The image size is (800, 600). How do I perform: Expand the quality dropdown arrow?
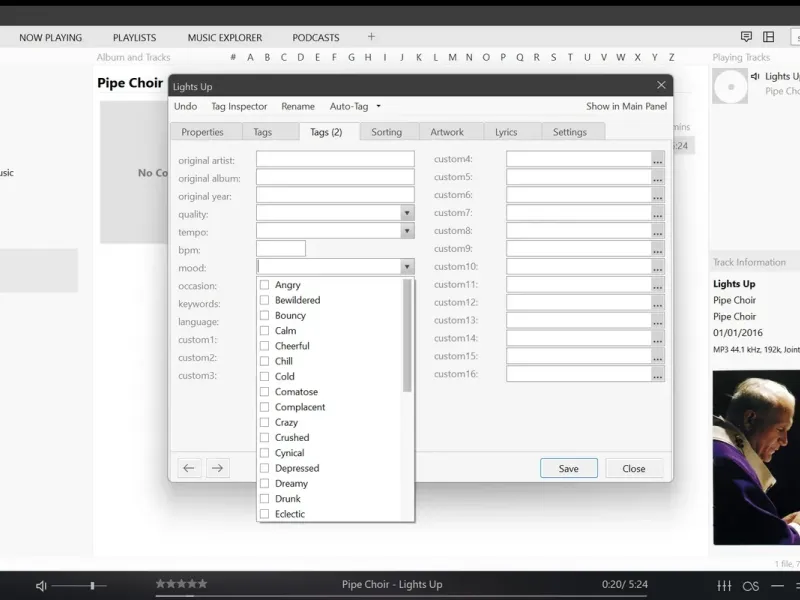click(407, 213)
